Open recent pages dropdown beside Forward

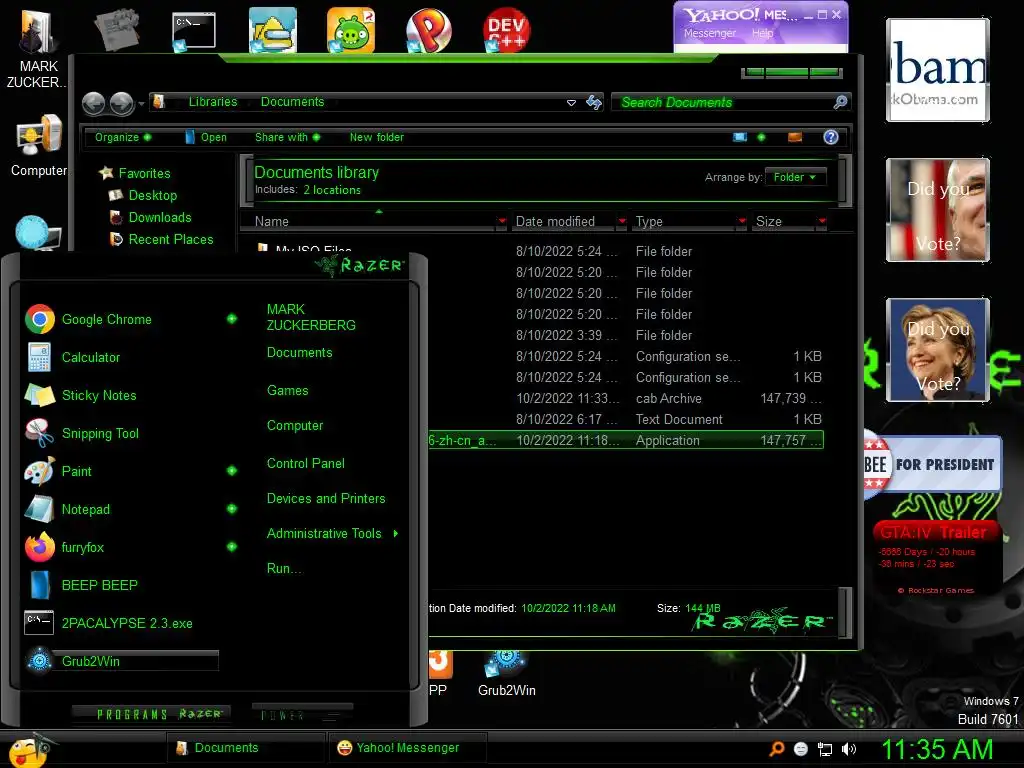point(141,104)
